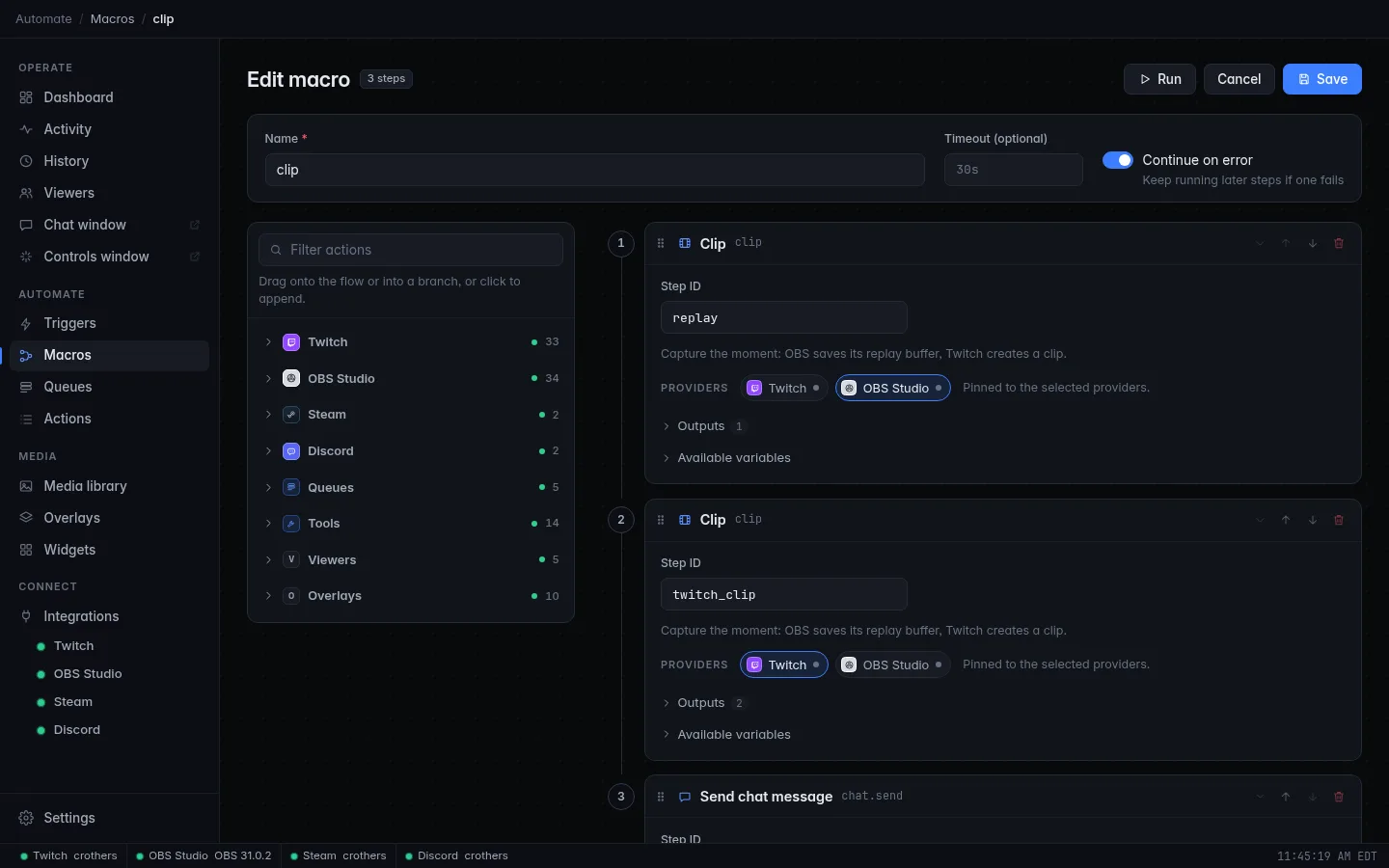Run the macro

click(1159, 79)
